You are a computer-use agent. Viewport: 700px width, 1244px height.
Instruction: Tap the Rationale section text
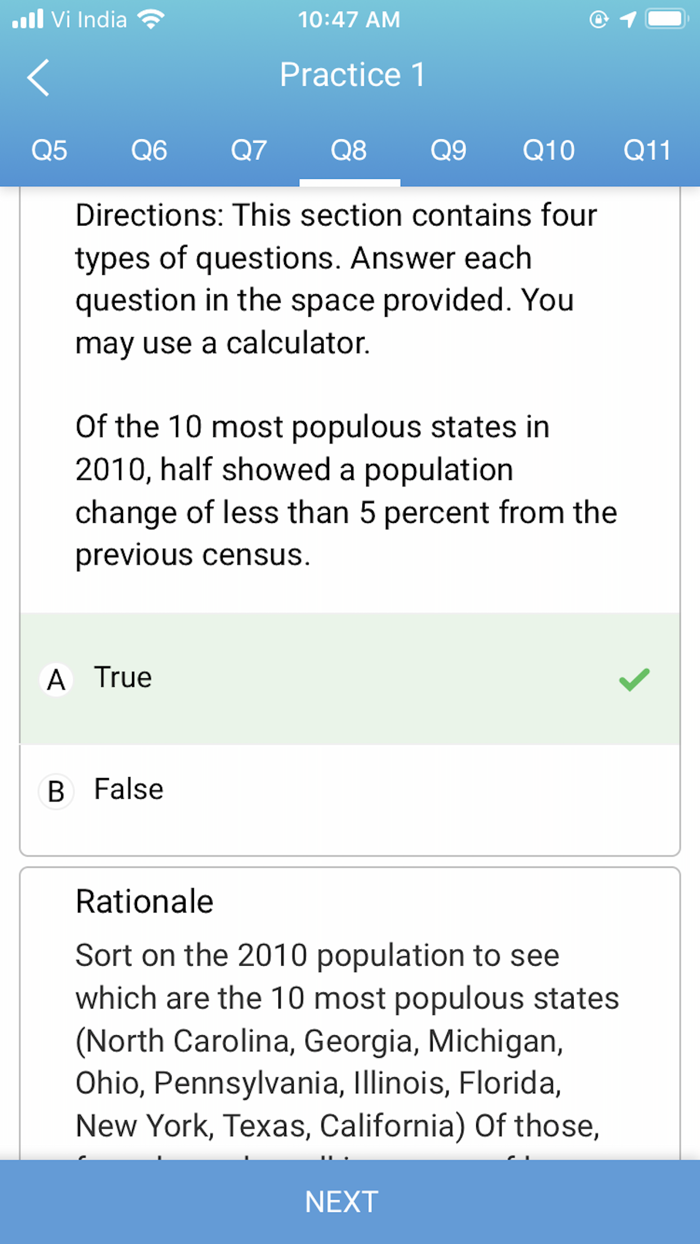[x=143, y=901]
